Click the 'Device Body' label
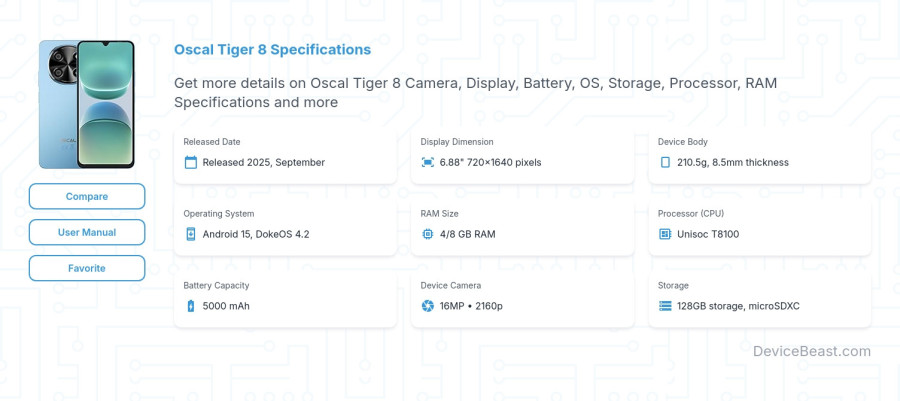 point(682,142)
